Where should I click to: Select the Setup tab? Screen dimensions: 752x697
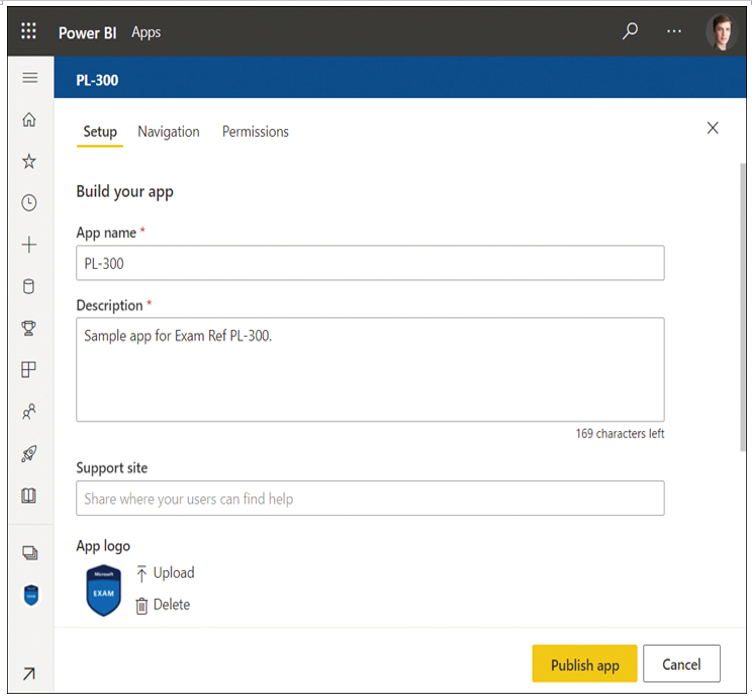(100, 132)
